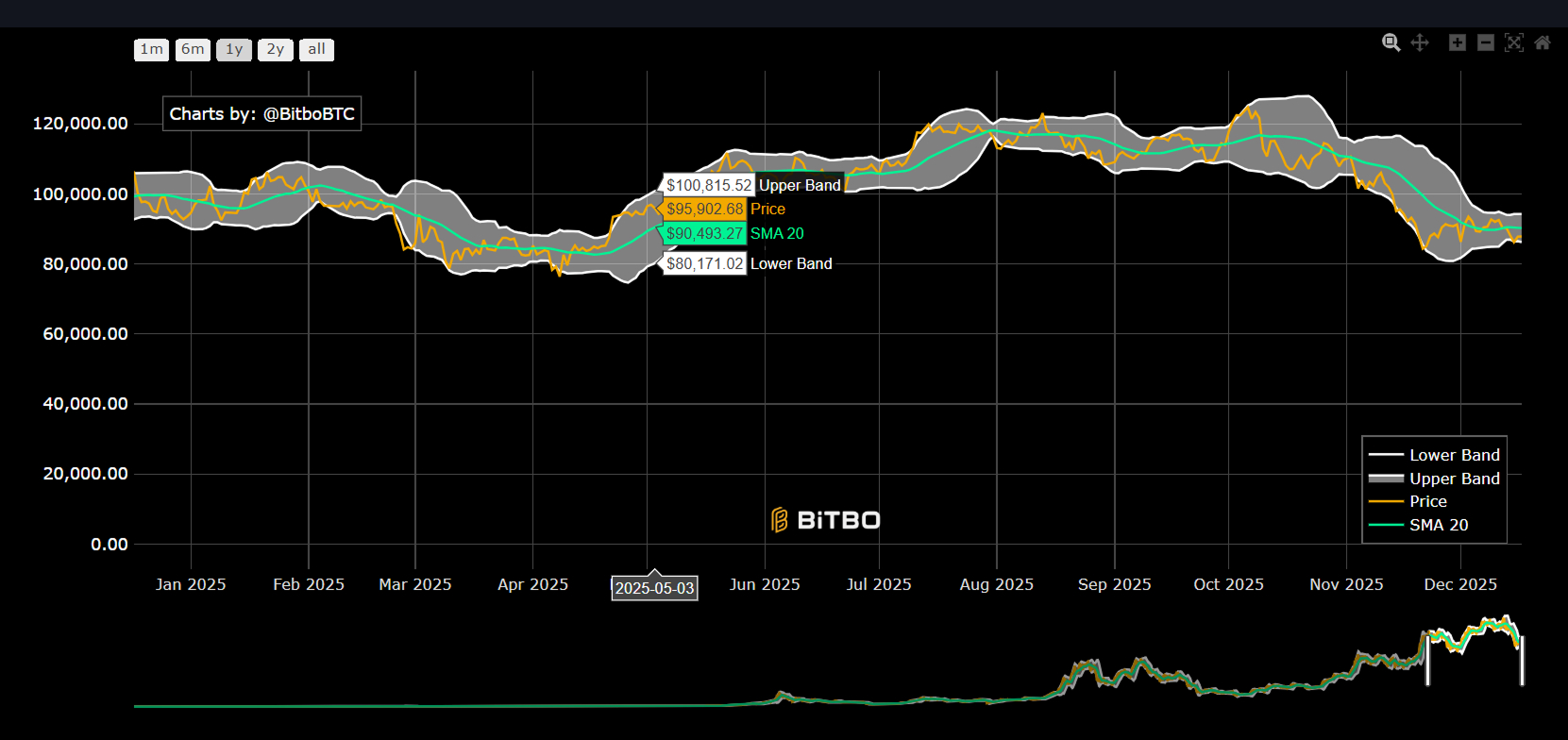Screen dimensions: 1568x740
Task: Click the 80,000.00 y-axis label
Action: tap(85, 263)
